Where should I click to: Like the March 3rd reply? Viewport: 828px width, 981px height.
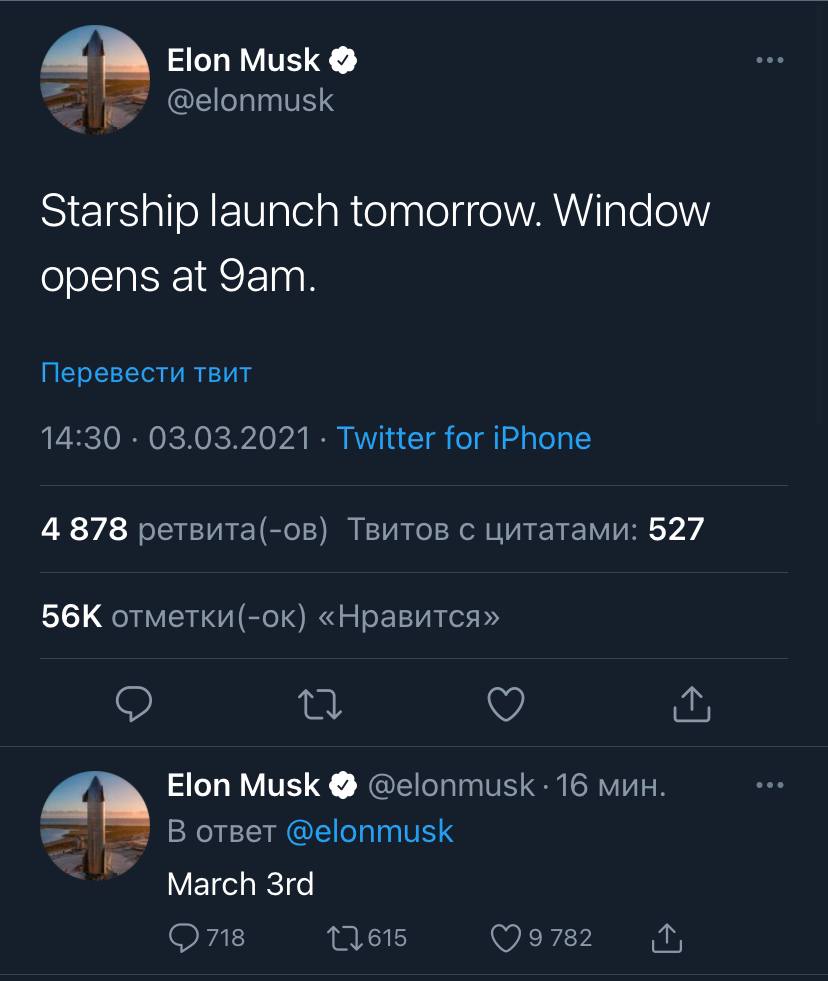point(508,937)
